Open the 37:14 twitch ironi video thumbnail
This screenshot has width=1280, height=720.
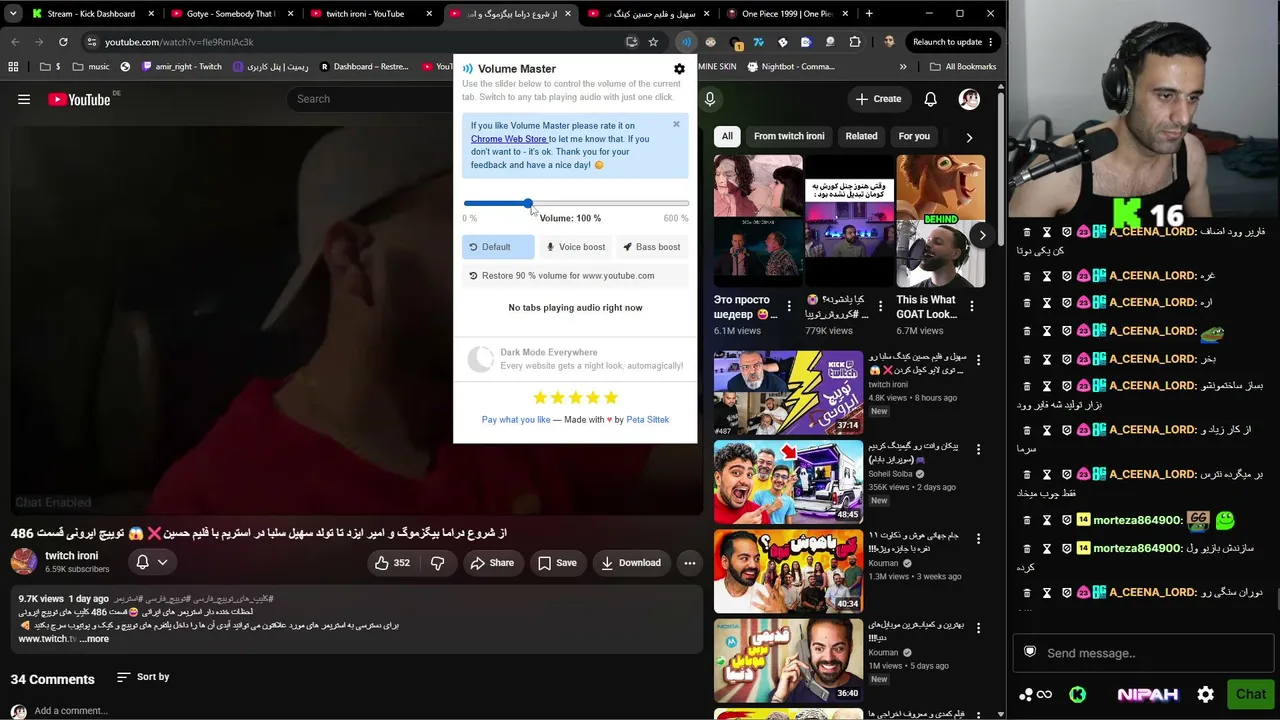[788, 393]
